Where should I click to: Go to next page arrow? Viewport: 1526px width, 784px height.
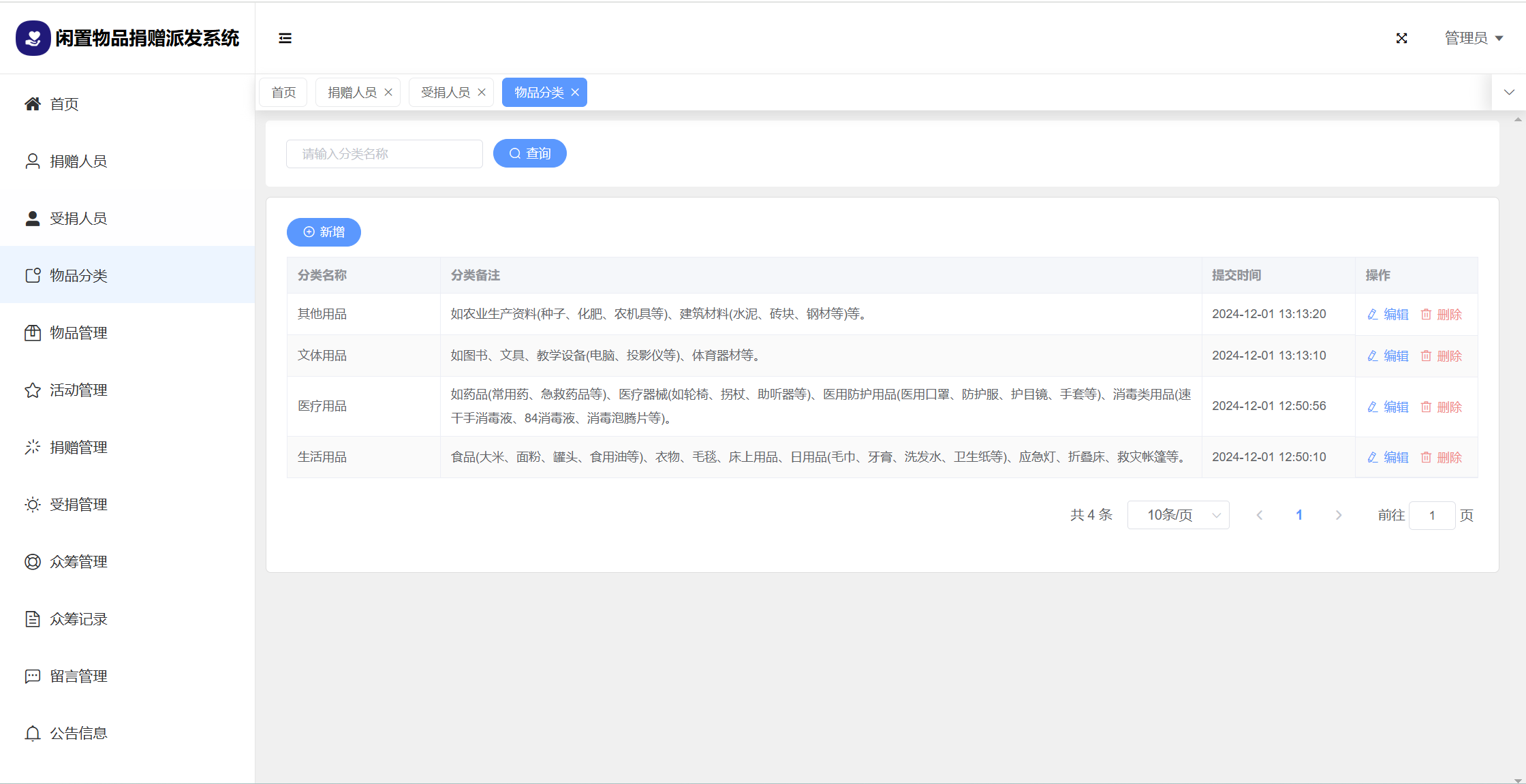tap(1338, 515)
